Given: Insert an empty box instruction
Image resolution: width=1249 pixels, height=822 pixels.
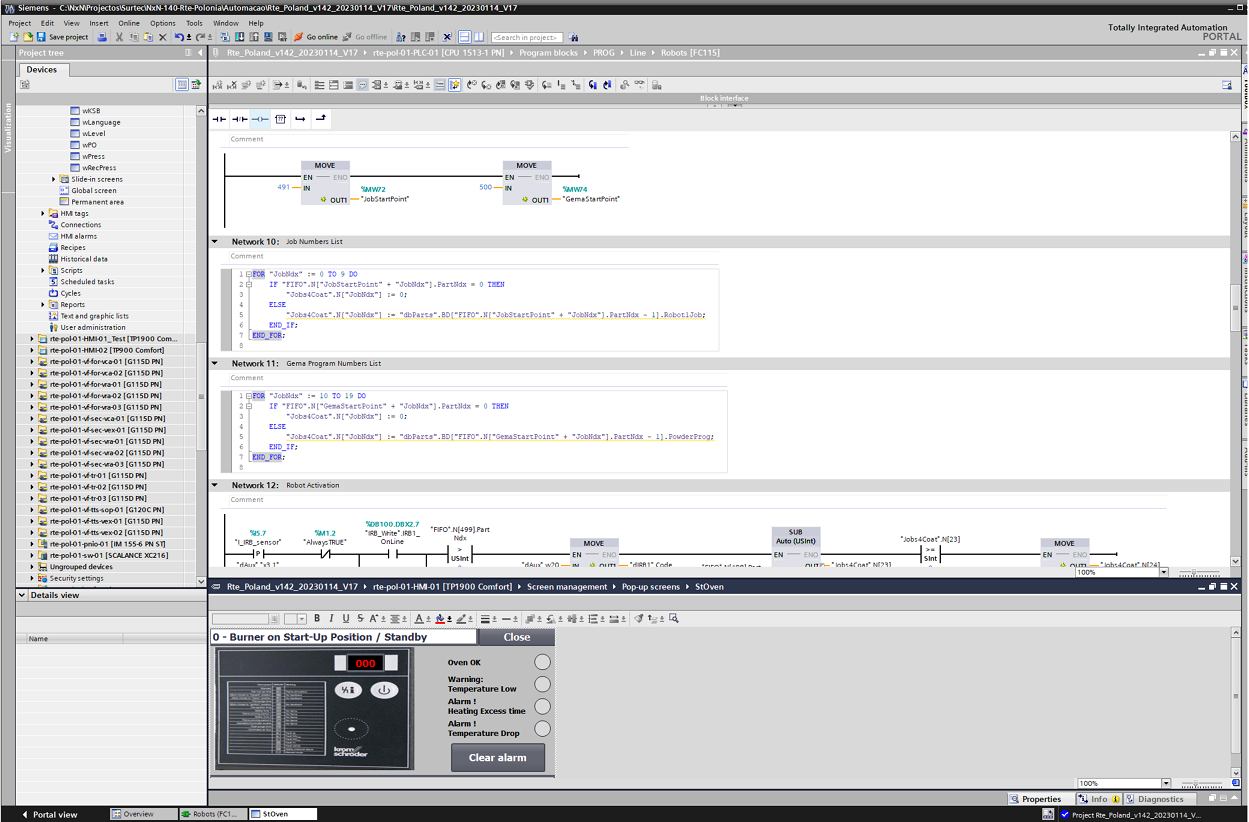Looking at the screenshot, I should click(280, 119).
